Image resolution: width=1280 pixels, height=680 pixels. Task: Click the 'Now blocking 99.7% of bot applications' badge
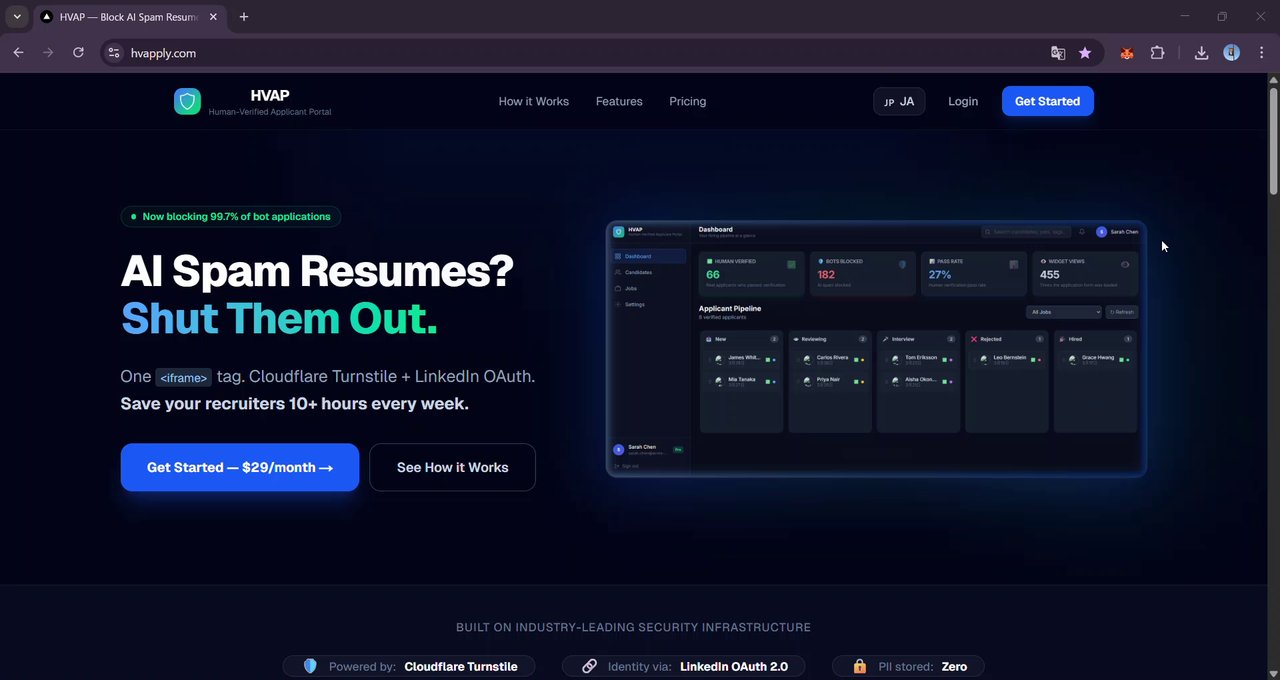click(x=231, y=216)
